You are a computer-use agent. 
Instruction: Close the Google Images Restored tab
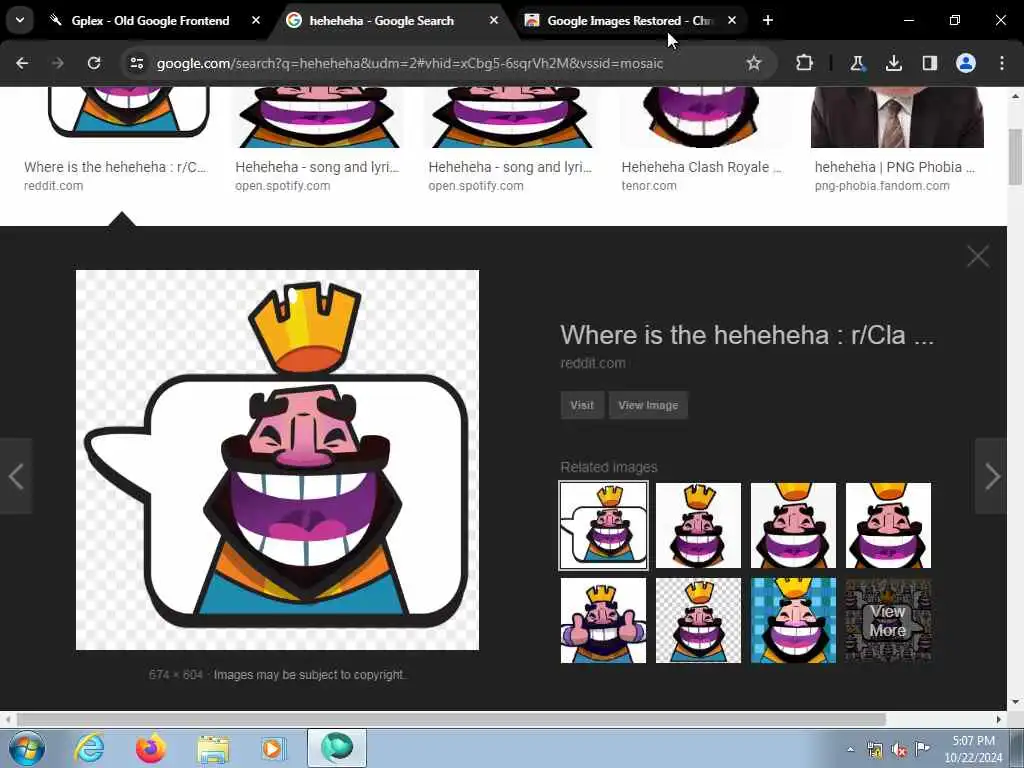pos(731,21)
